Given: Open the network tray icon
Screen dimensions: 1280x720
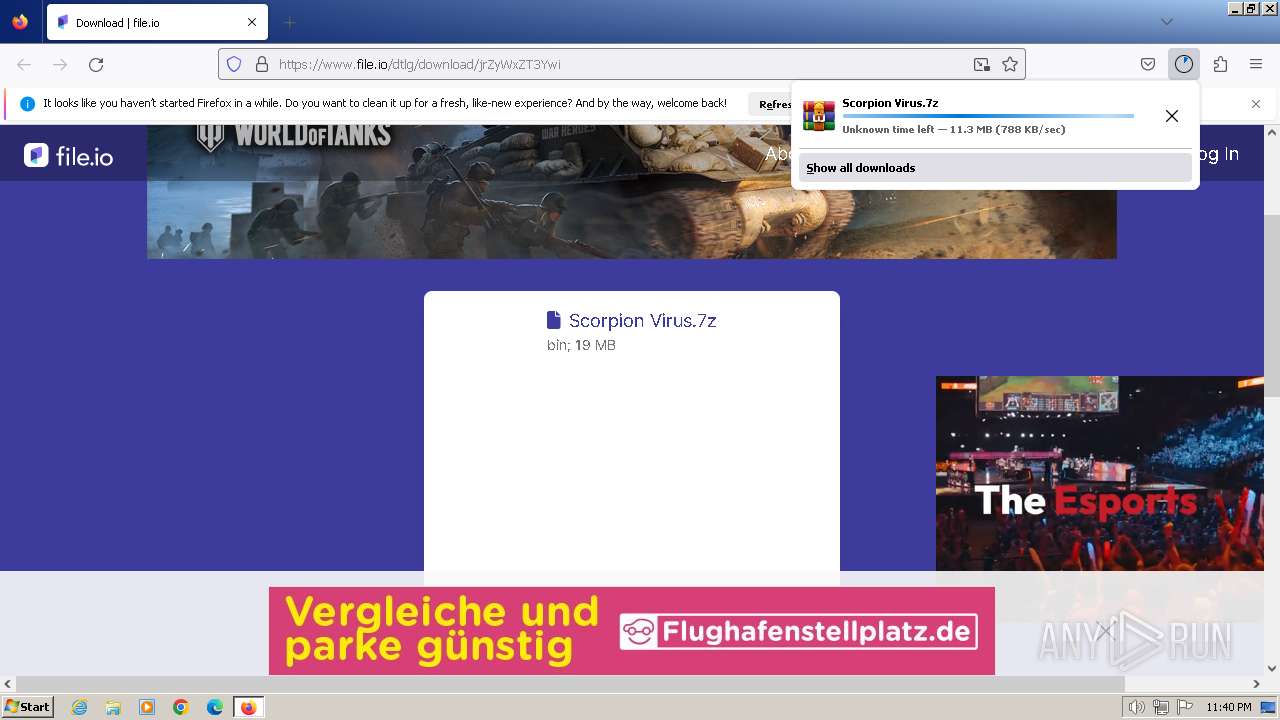Looking at the screenshot, I should tap(1161, 707).
